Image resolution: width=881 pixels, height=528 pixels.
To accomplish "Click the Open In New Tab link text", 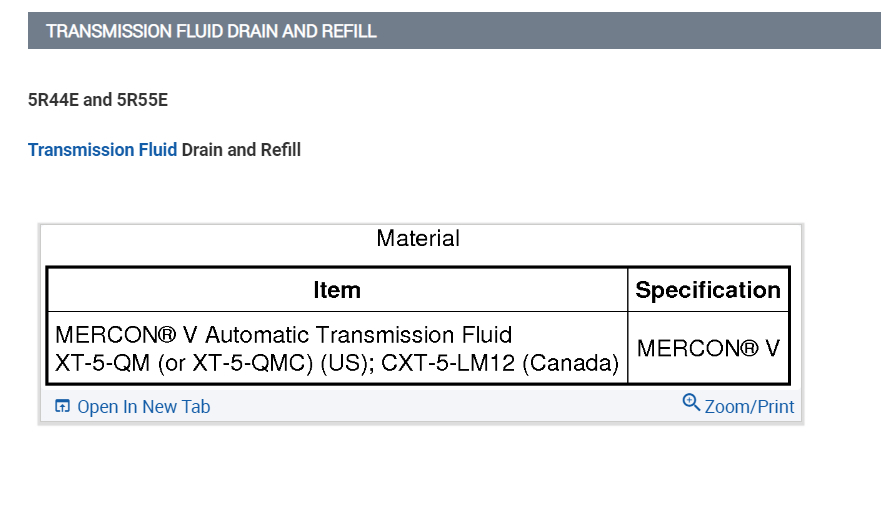I will [143, 407].
